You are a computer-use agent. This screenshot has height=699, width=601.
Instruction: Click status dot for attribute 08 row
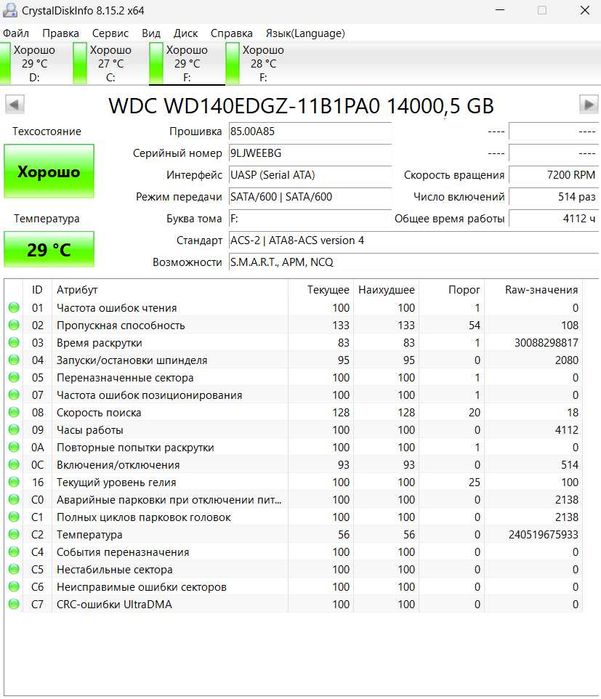point(14,412)
